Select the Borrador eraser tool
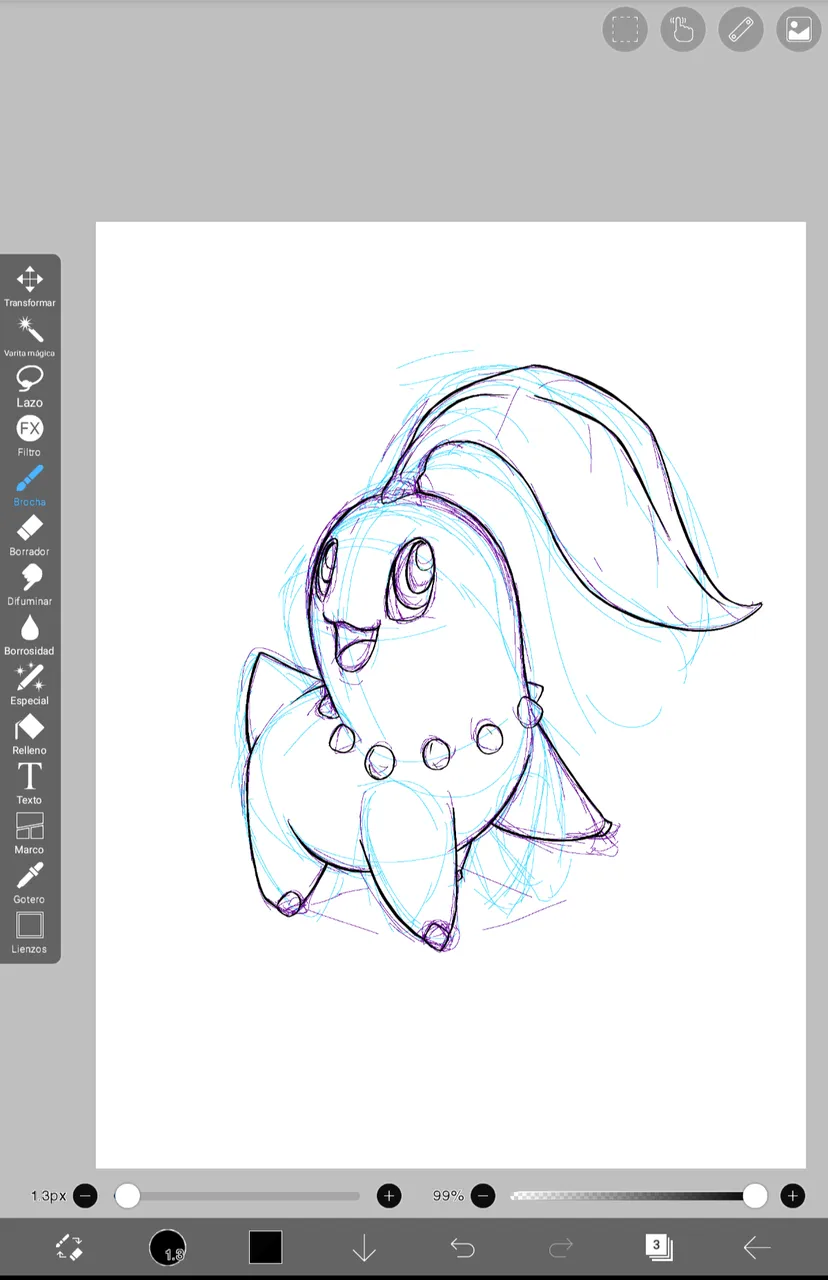This screenshot has width=828, height=1280. click(x=30, y=535)
